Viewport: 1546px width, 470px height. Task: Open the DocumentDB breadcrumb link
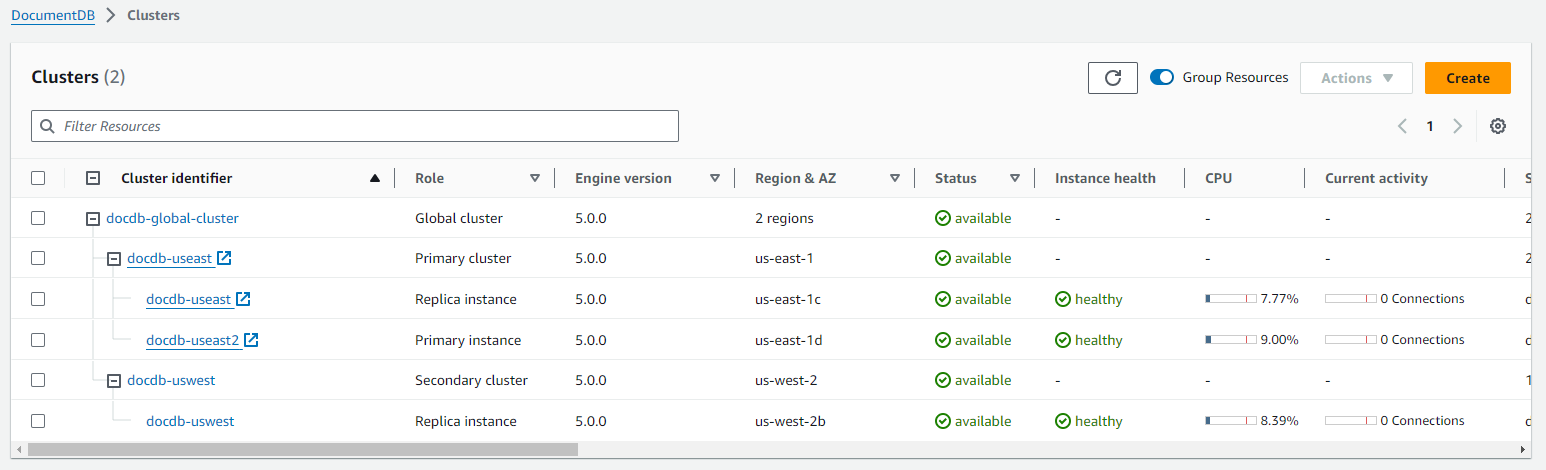point(53,16)
